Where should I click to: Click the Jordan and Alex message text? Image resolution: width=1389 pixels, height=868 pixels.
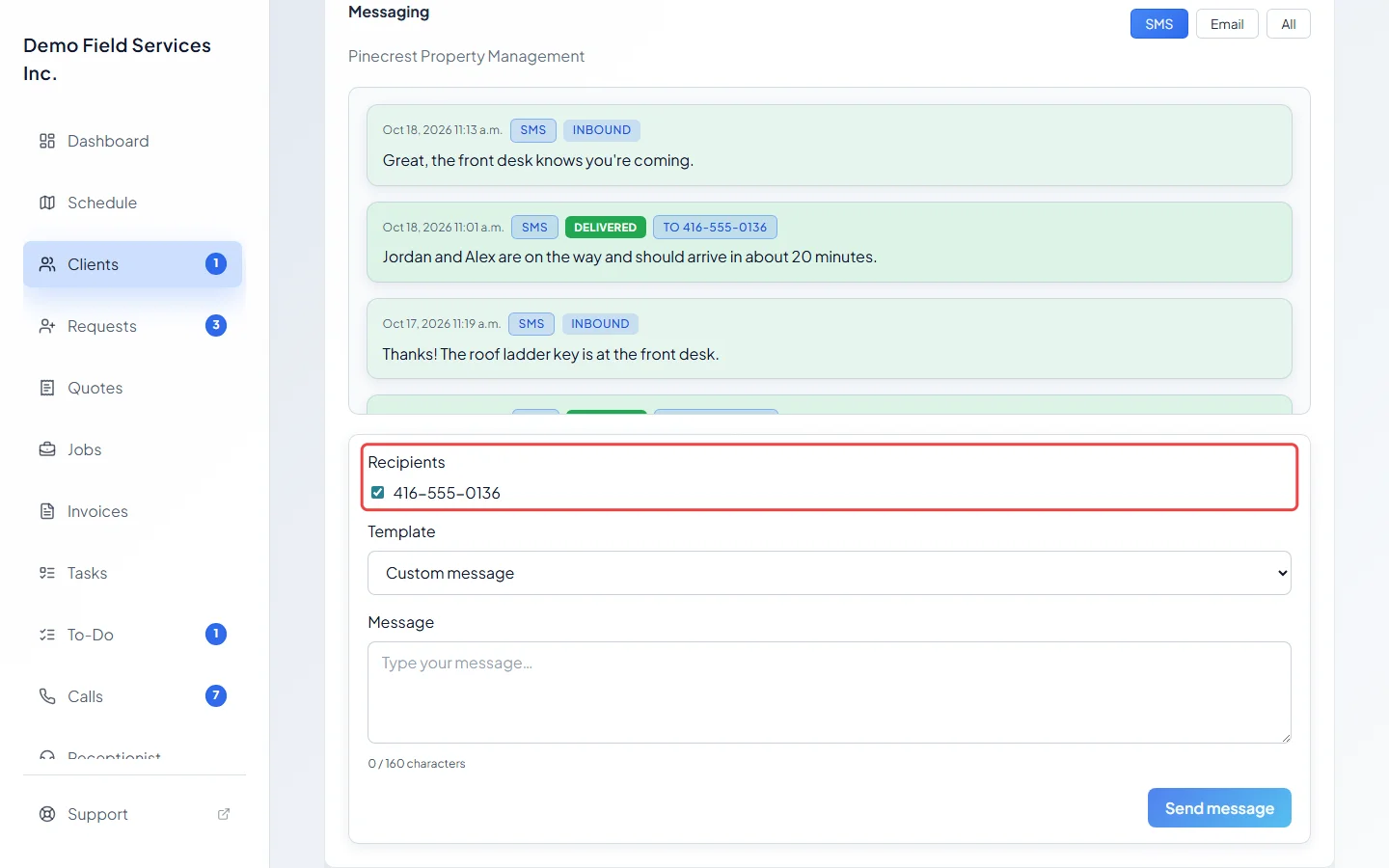coord(630,257)
